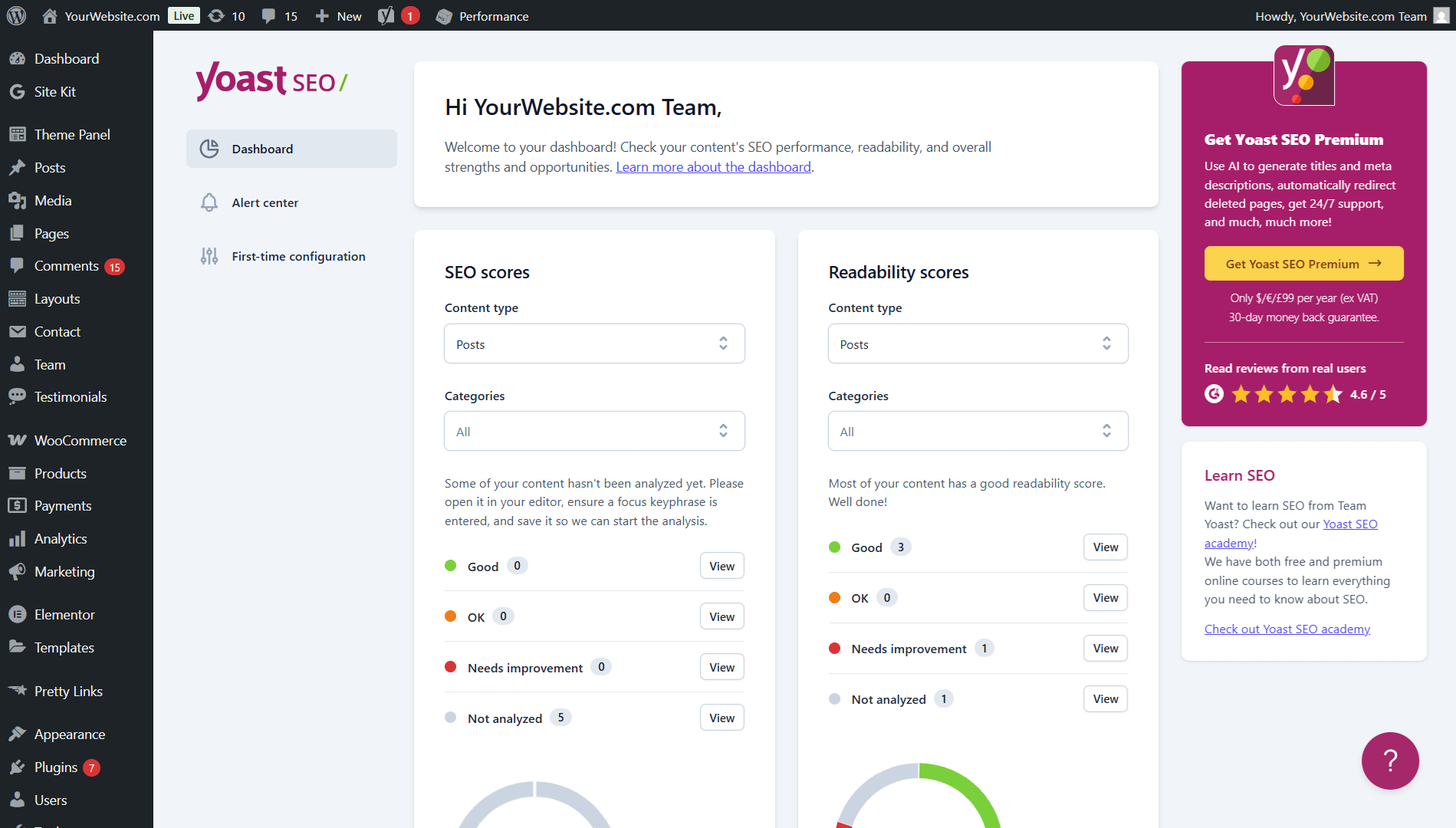The image size is (1456, 828).
Task: Open Alert center in Yoast navigation
Action: (291, 202)
